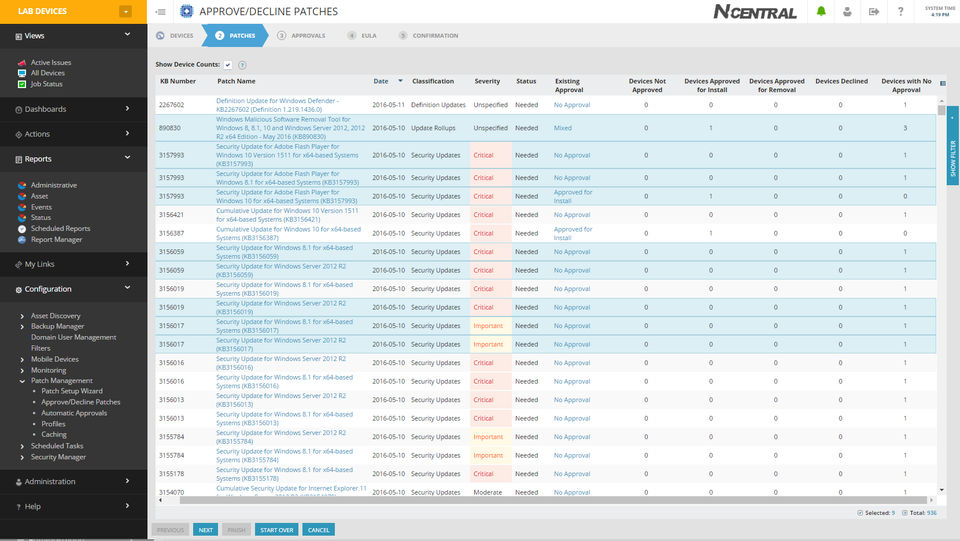Open the LAB DEVICES dropdown arrow

tap(125, 12)
